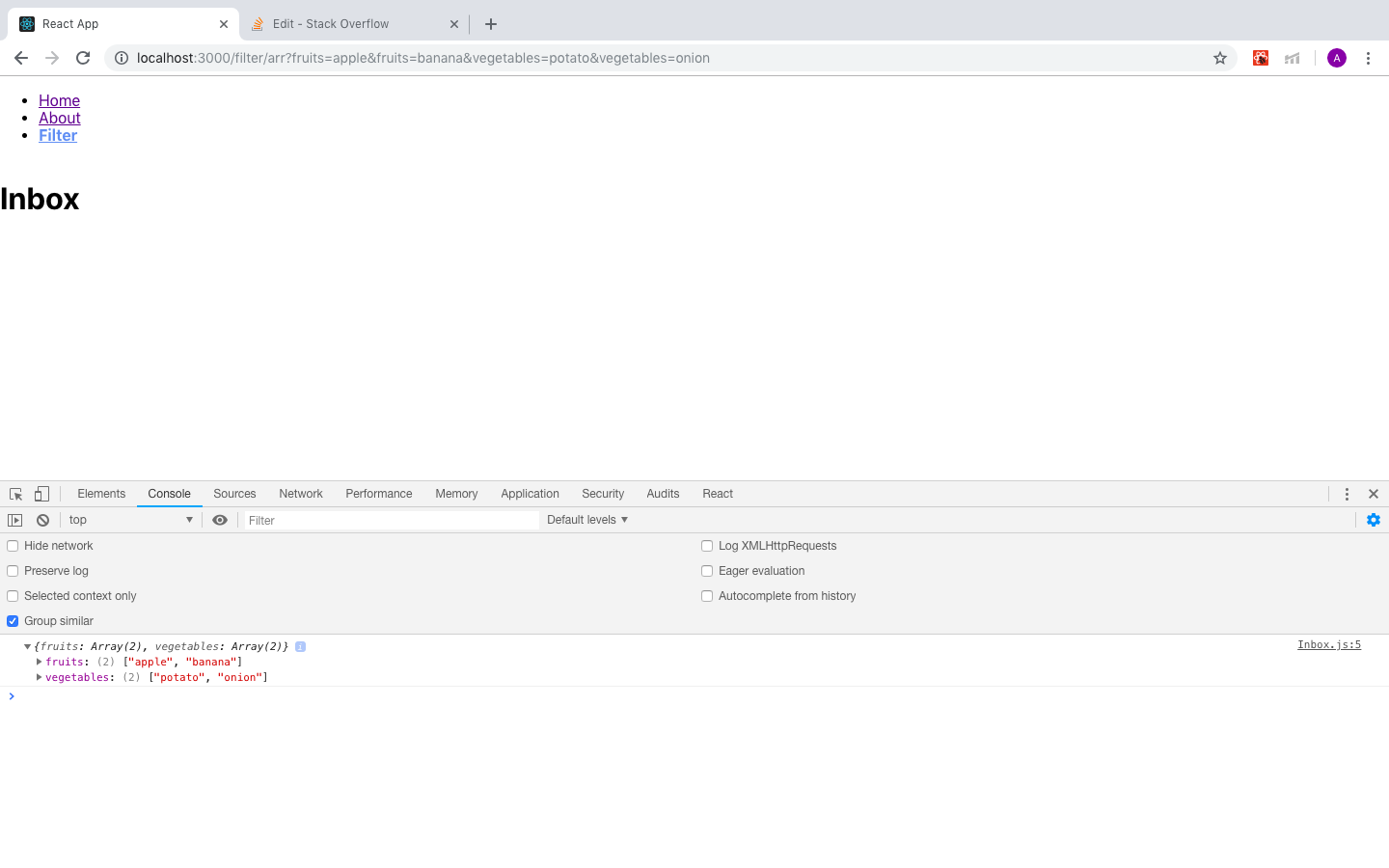This screenshot has height=868, width=1389.
Task: Open a new browser tab with plus icon
Action: pyautogui.click(x=491, y=24)
